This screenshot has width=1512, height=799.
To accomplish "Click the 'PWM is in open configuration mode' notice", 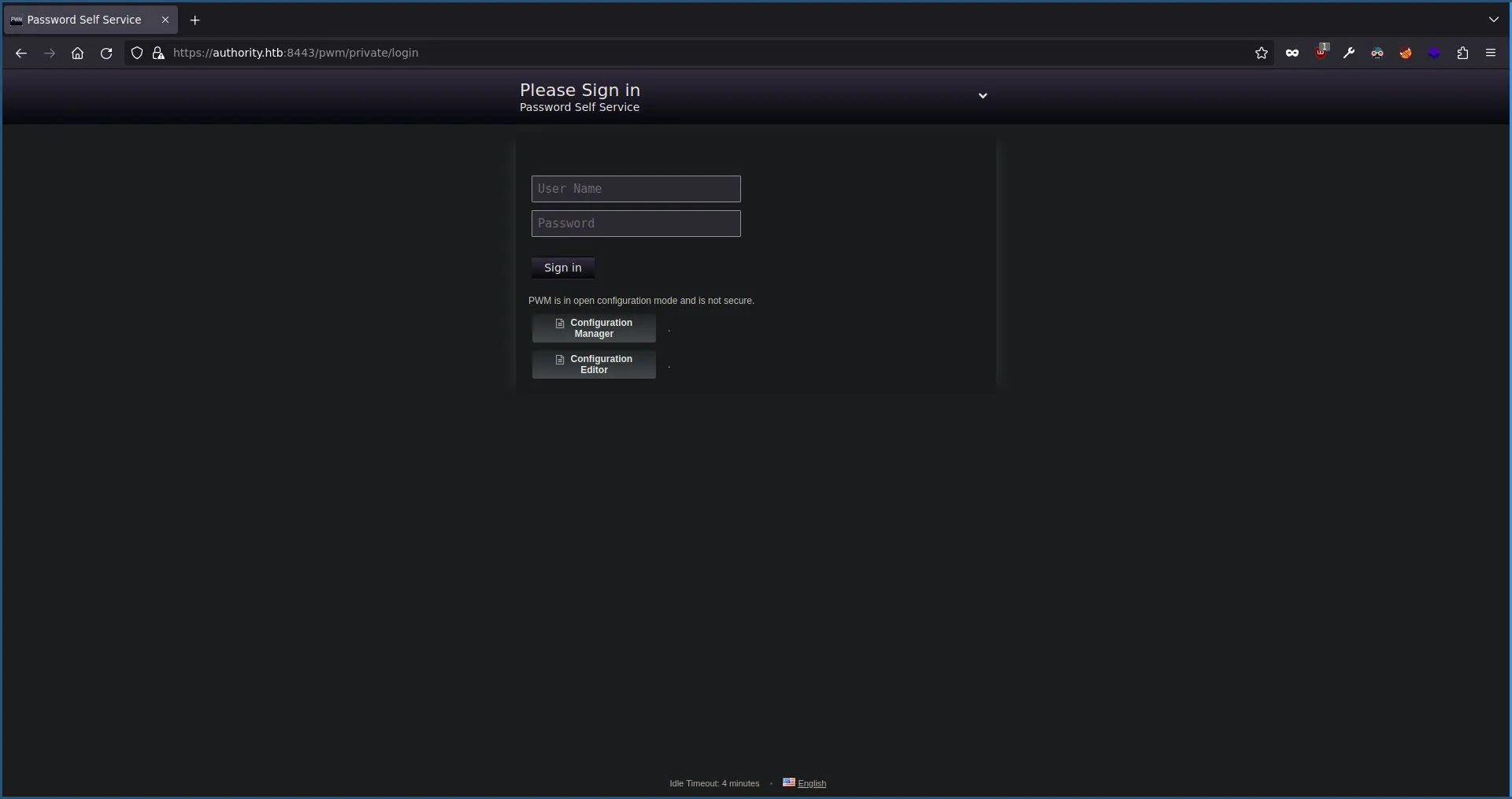I will pos(641,301).
